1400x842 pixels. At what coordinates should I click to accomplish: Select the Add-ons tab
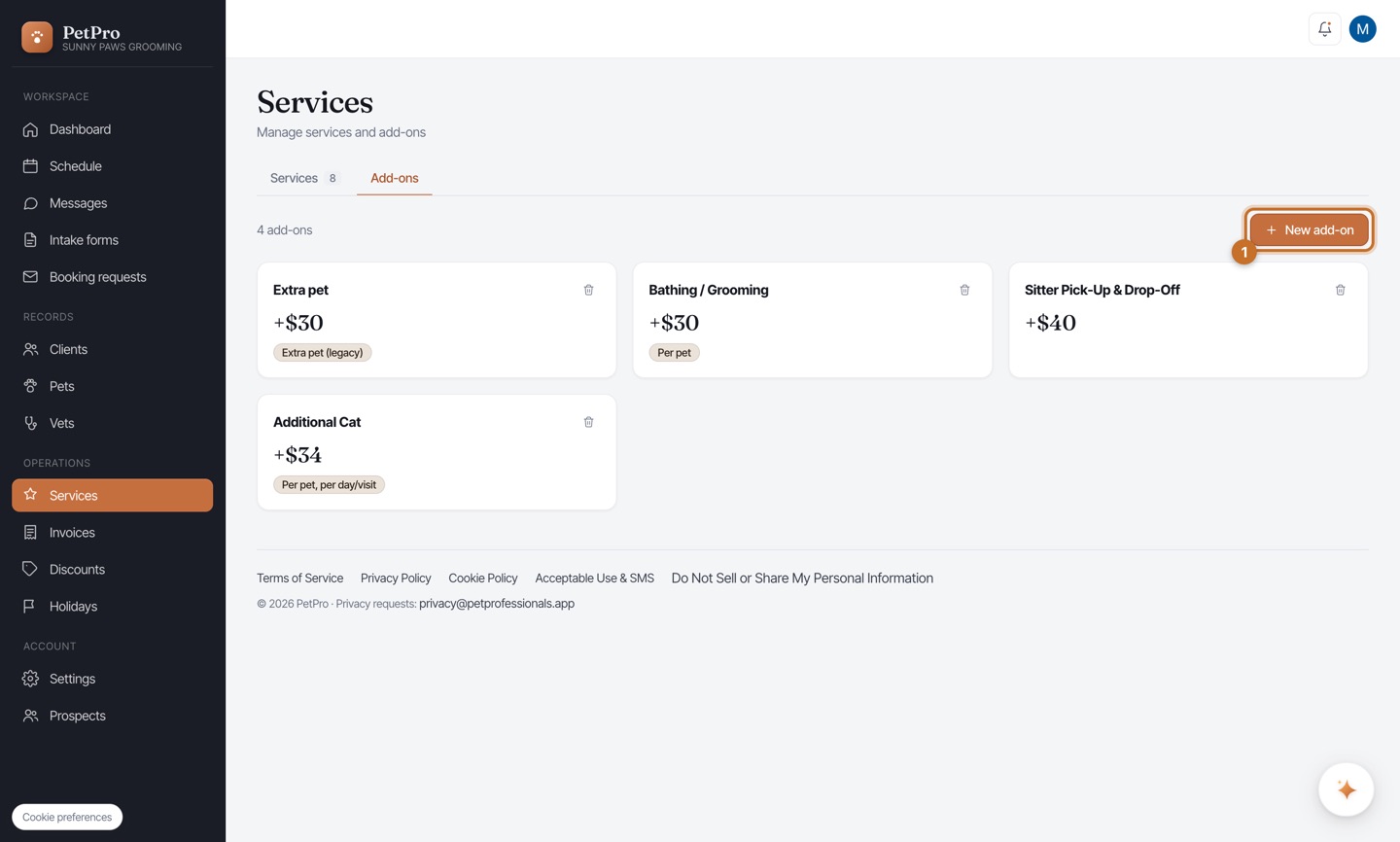tap(395, 178)
